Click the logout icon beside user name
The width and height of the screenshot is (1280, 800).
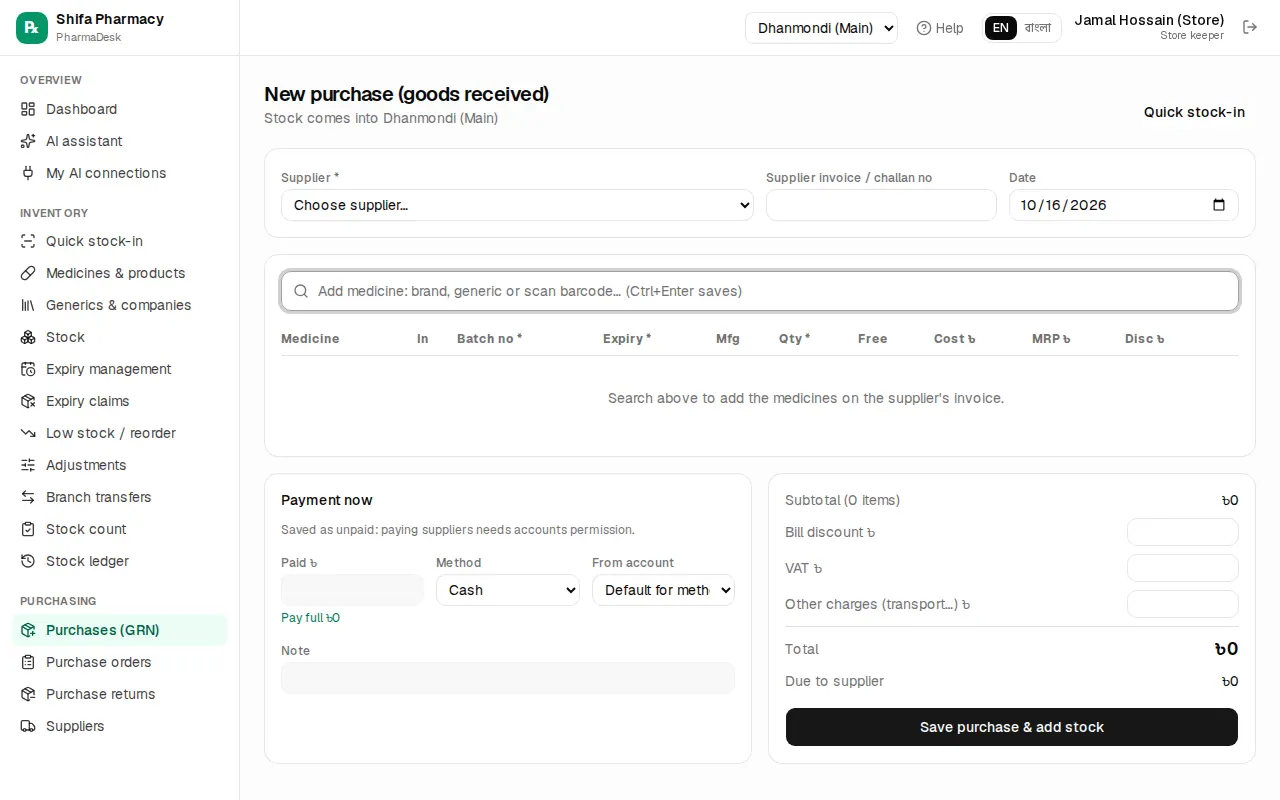click(1250, 27)
